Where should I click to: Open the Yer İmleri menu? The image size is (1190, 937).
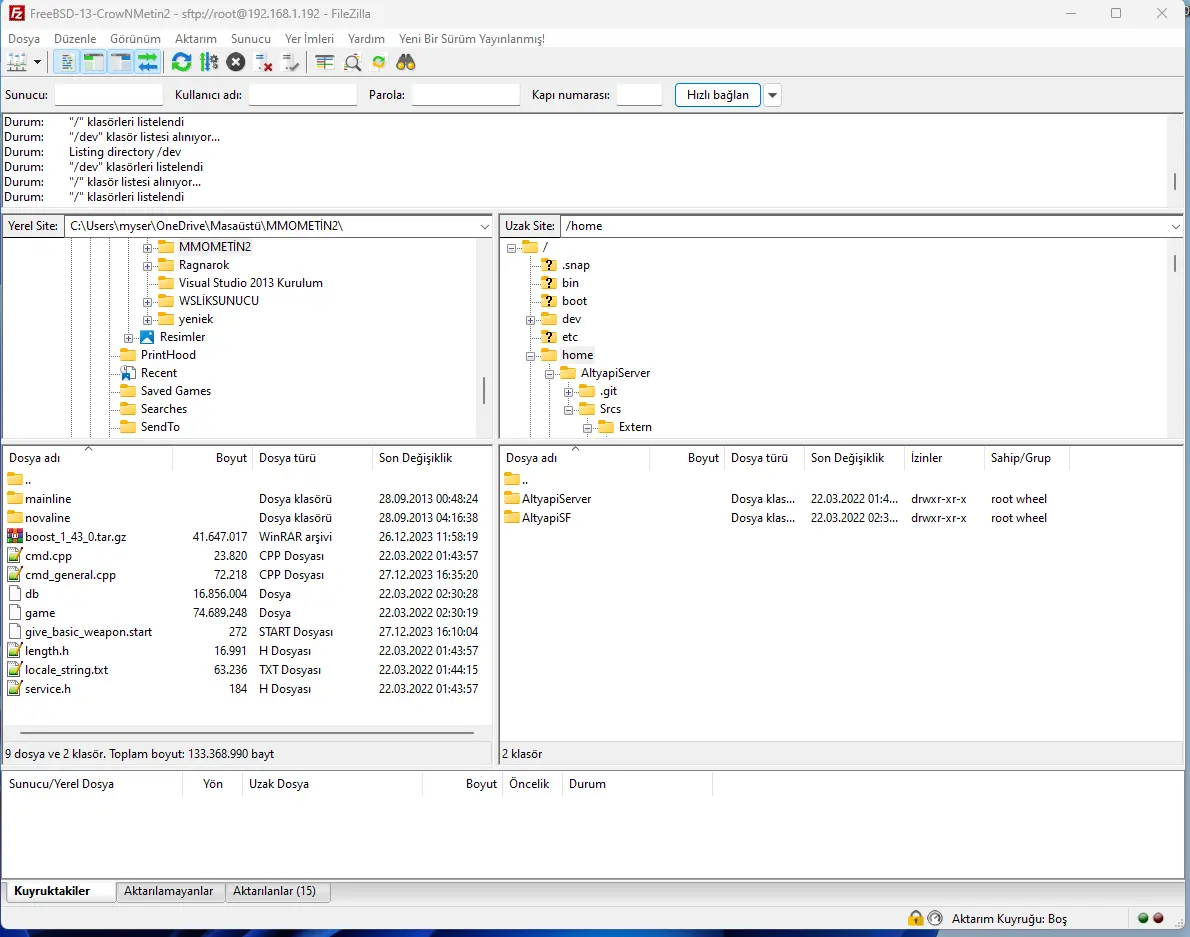(309, 39)
